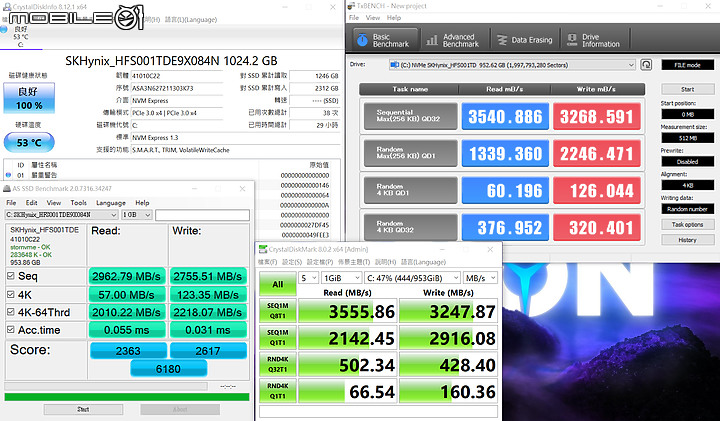The height and width of the screenshot is (421, 720).
Task: Toggle Seq checkbox in AS SSD Benchmark
Action: 11,276
